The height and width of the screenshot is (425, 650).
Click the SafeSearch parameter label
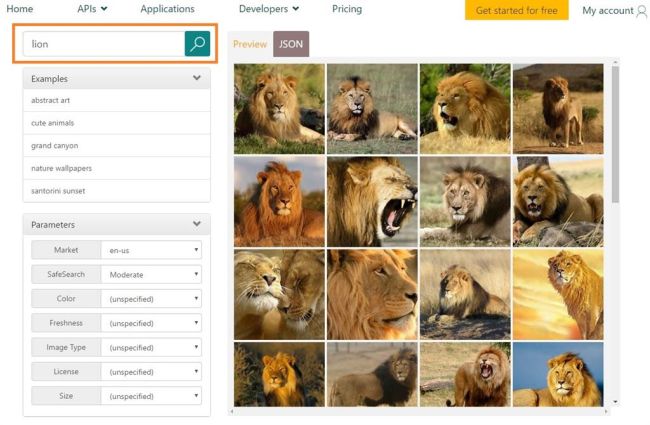pos(66,274)
